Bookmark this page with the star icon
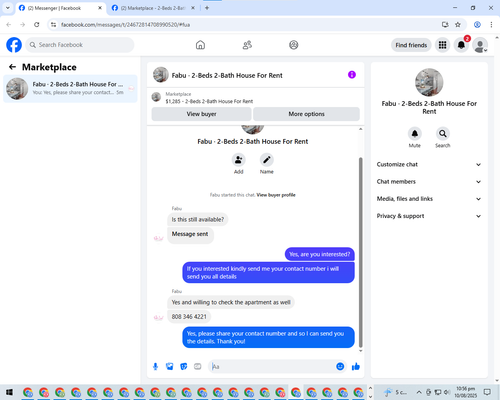Screen dimensions: 500x400 click(x=458, y=25)
